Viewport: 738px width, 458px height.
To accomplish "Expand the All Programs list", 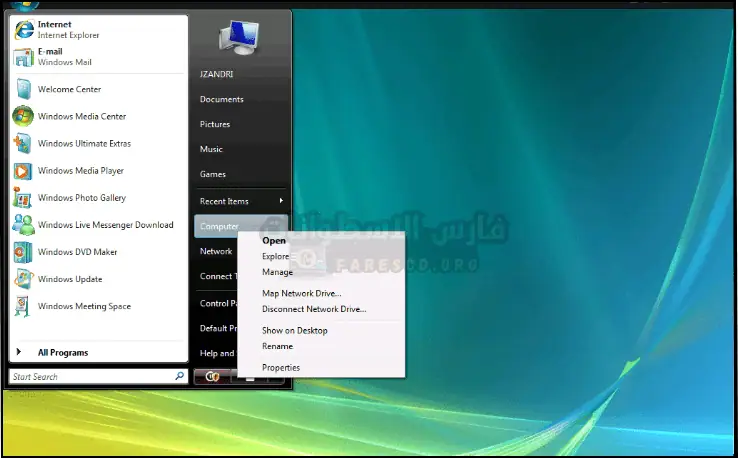I will tap(62, 352).
